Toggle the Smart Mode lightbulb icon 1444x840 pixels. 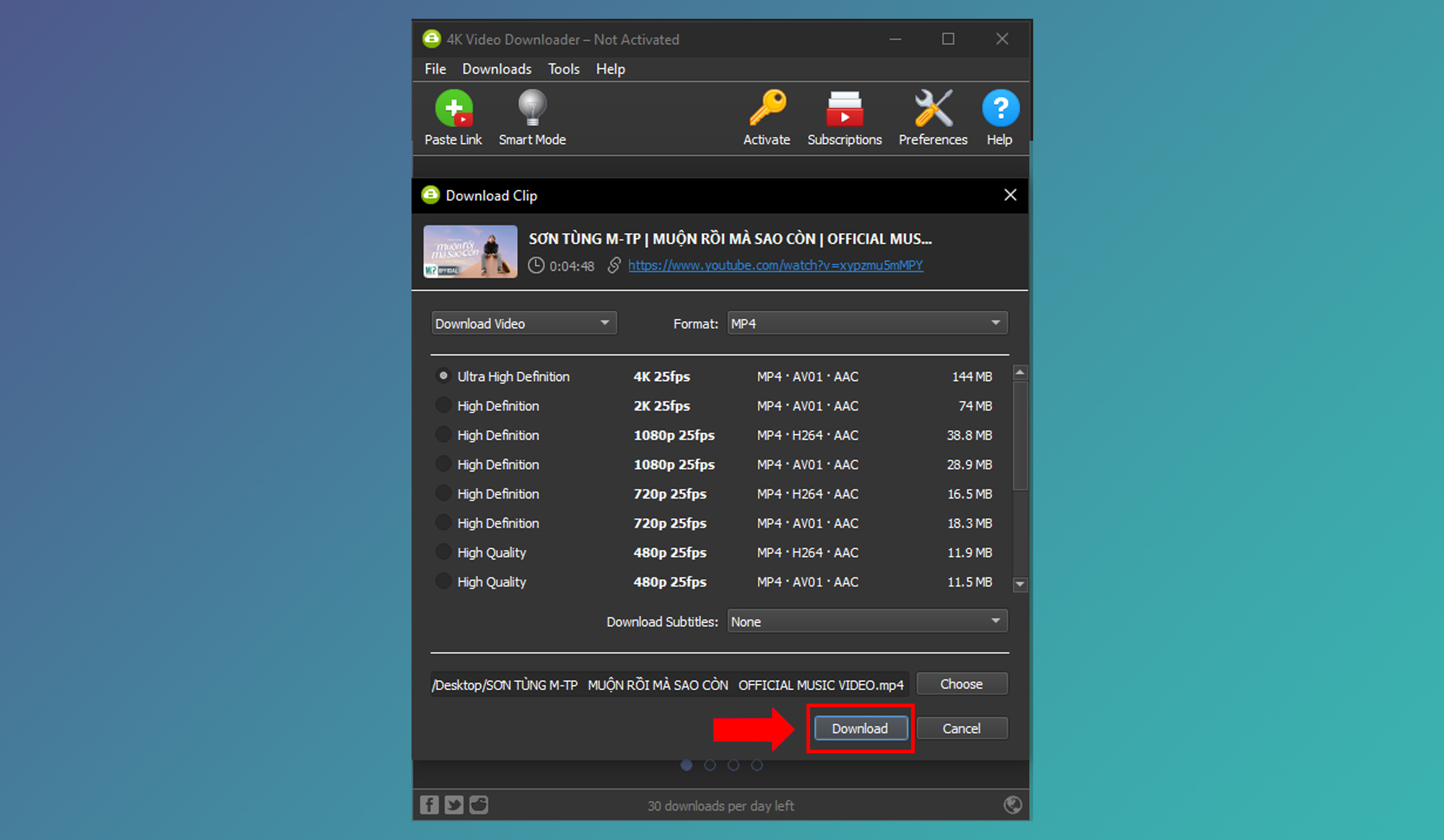pos(532,109)
